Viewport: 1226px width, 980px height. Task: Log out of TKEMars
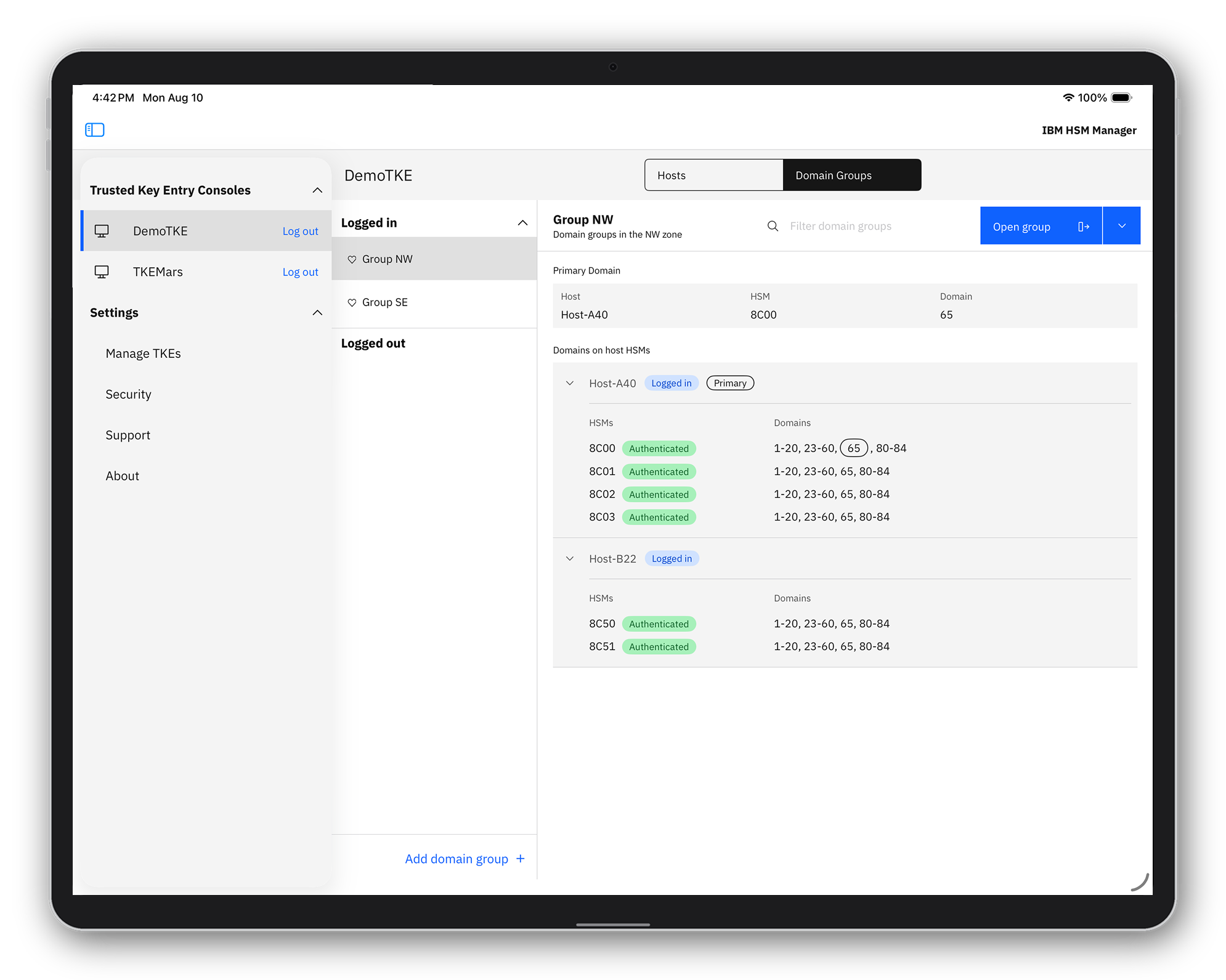(x=300, y=272)
